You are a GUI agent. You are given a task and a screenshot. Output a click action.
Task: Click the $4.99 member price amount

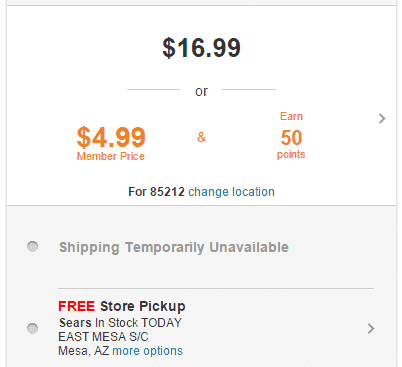[111, 137]
